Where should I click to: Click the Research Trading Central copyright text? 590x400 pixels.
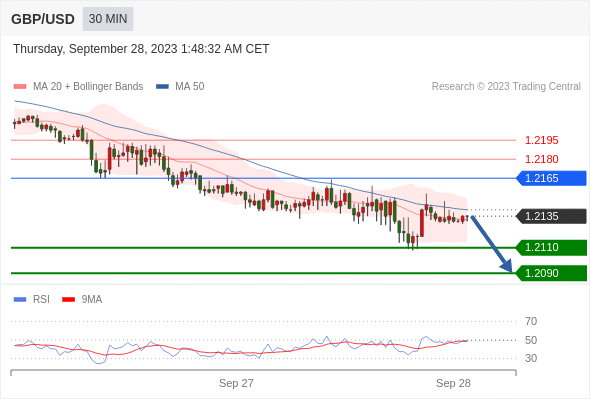(x=506, y=87)
